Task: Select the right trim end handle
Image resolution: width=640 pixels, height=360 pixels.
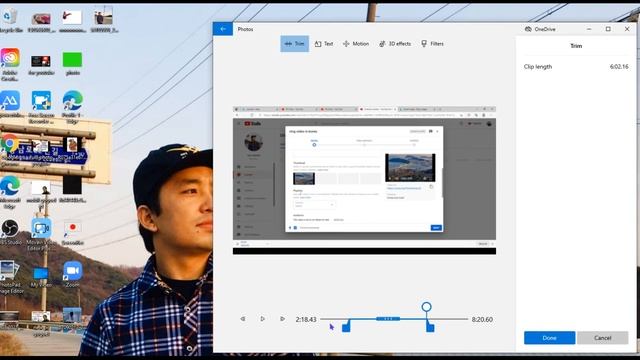Action: click(x=430, y=327)
